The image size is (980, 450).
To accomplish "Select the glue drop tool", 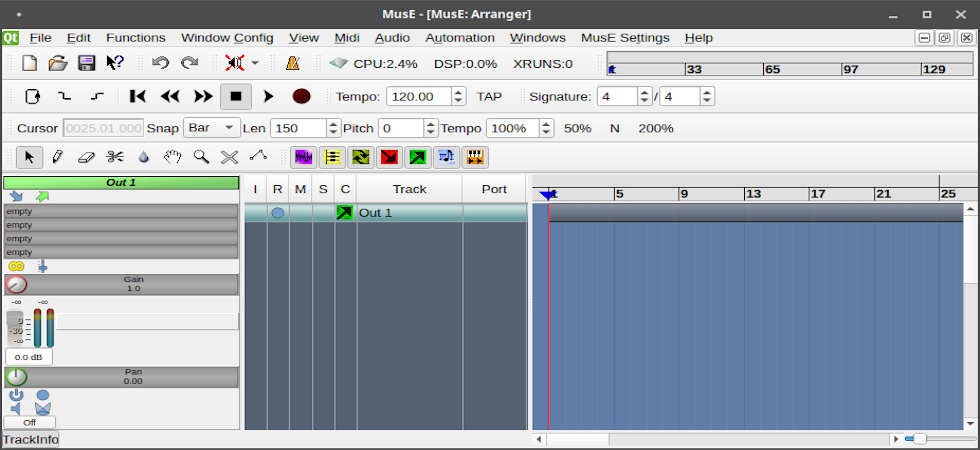I will [x=144, y=157].
